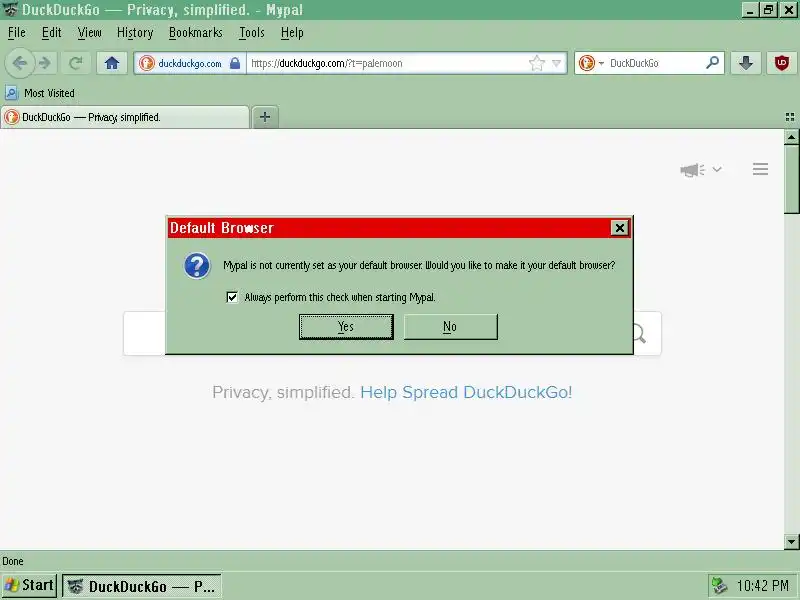Follow the Help Spread DuckDuckGo! link
Viewport: 800px width, 600px height.
[466, 392]
